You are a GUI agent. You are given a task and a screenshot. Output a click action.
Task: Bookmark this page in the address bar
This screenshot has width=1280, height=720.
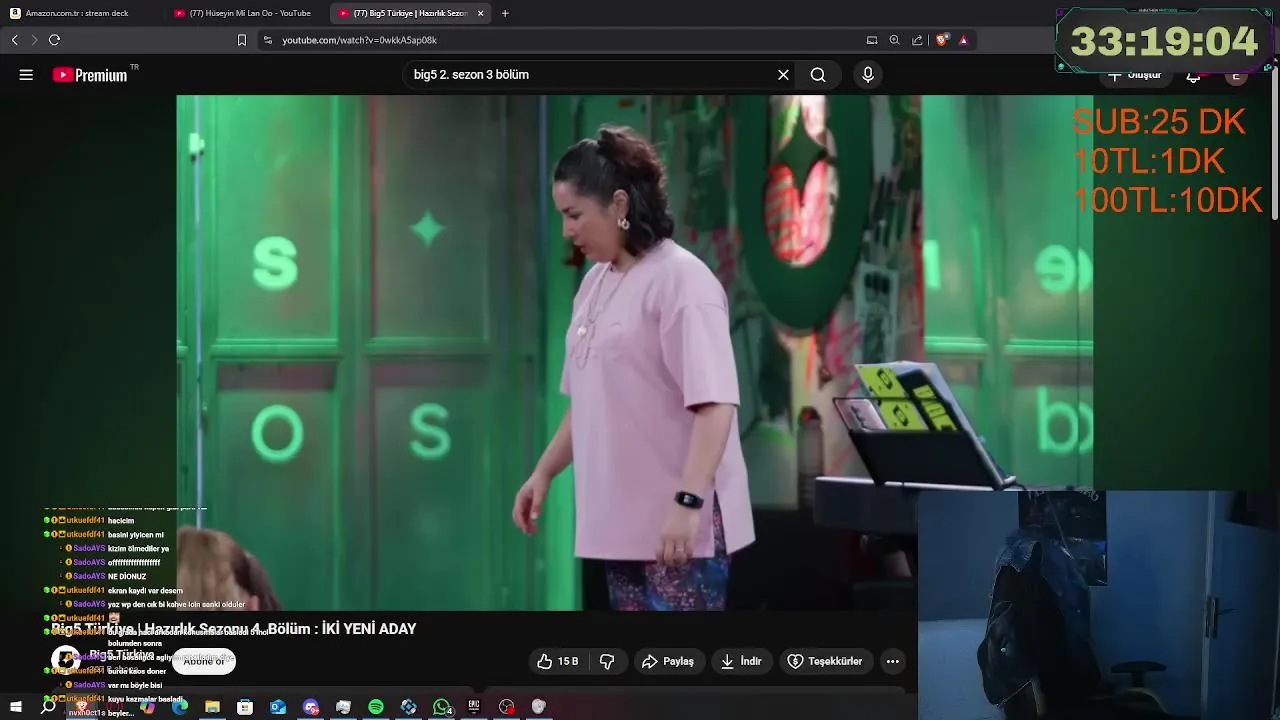tap(241, 40)
